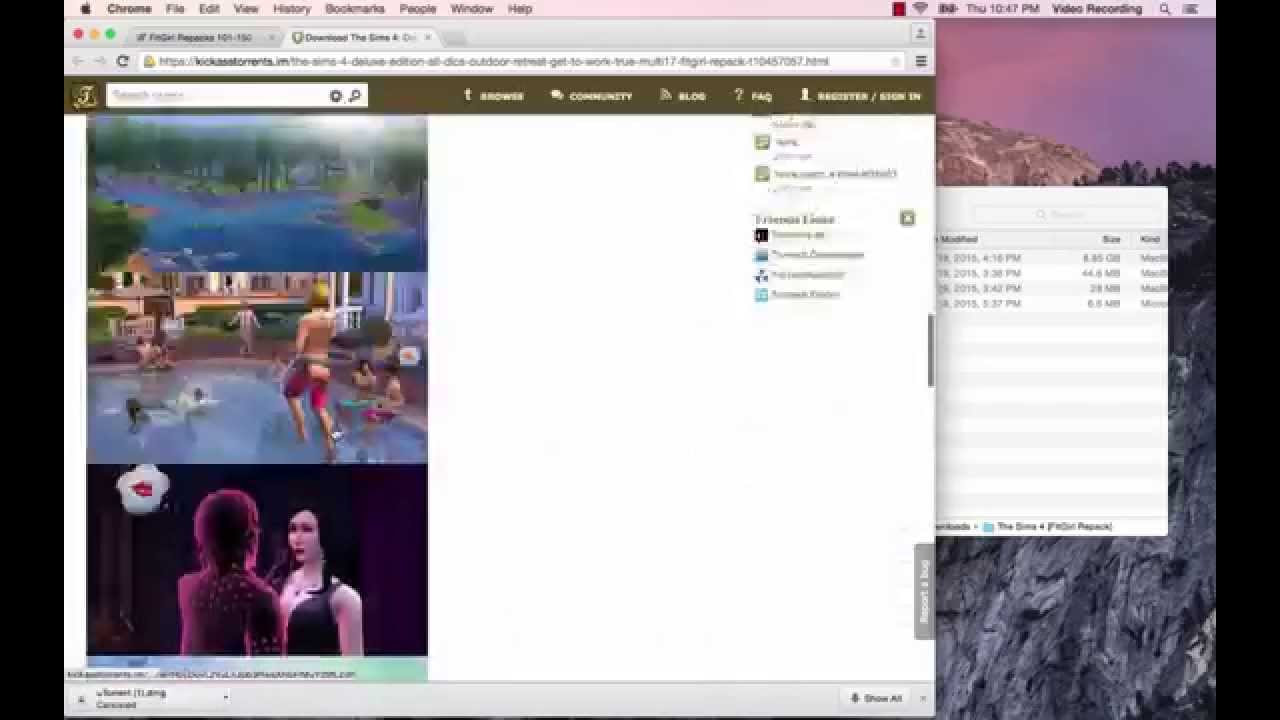This screenshot has width=1280, height=720.
Task: Open the pool party Sims screenshot
Action: click(x=257, y=368)
